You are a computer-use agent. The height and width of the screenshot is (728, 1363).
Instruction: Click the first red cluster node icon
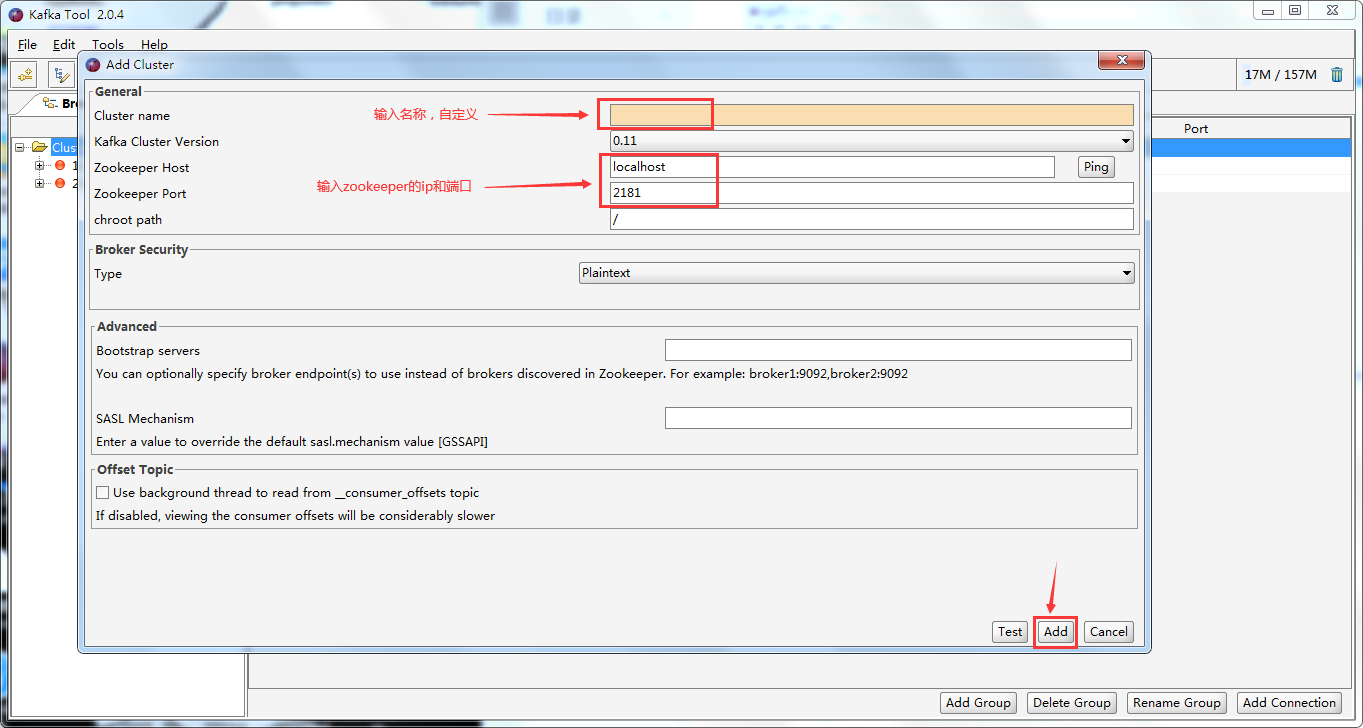coord(60,165)
